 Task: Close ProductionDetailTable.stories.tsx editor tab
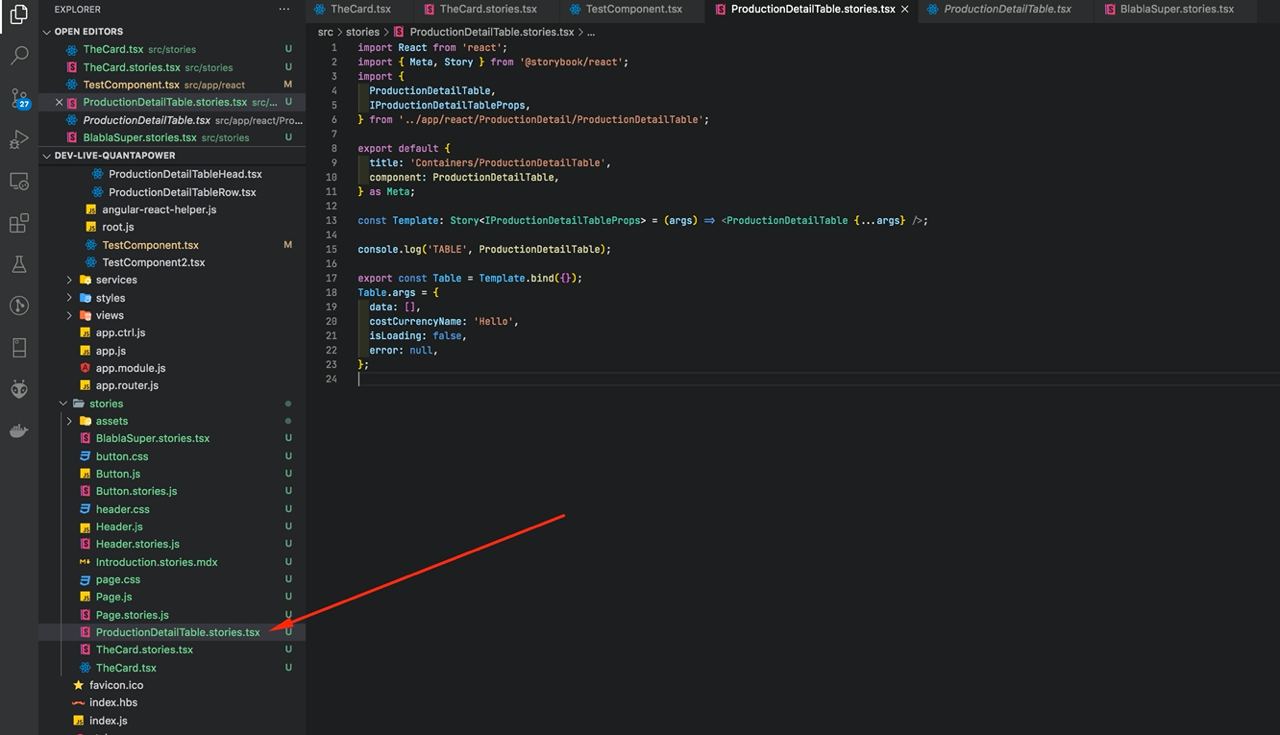pos(905,9)
